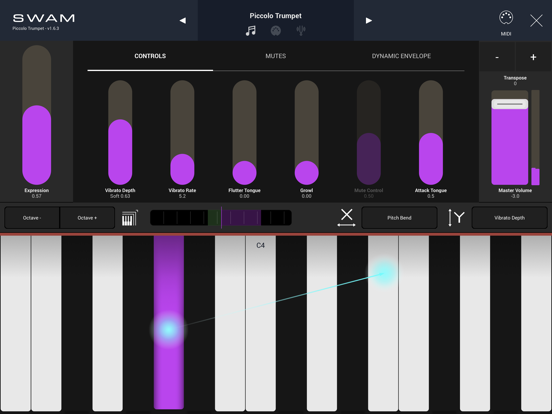Open the Vibrato Depth Y-axis assignment dropdown
The image size is (552, 414).
509,218
